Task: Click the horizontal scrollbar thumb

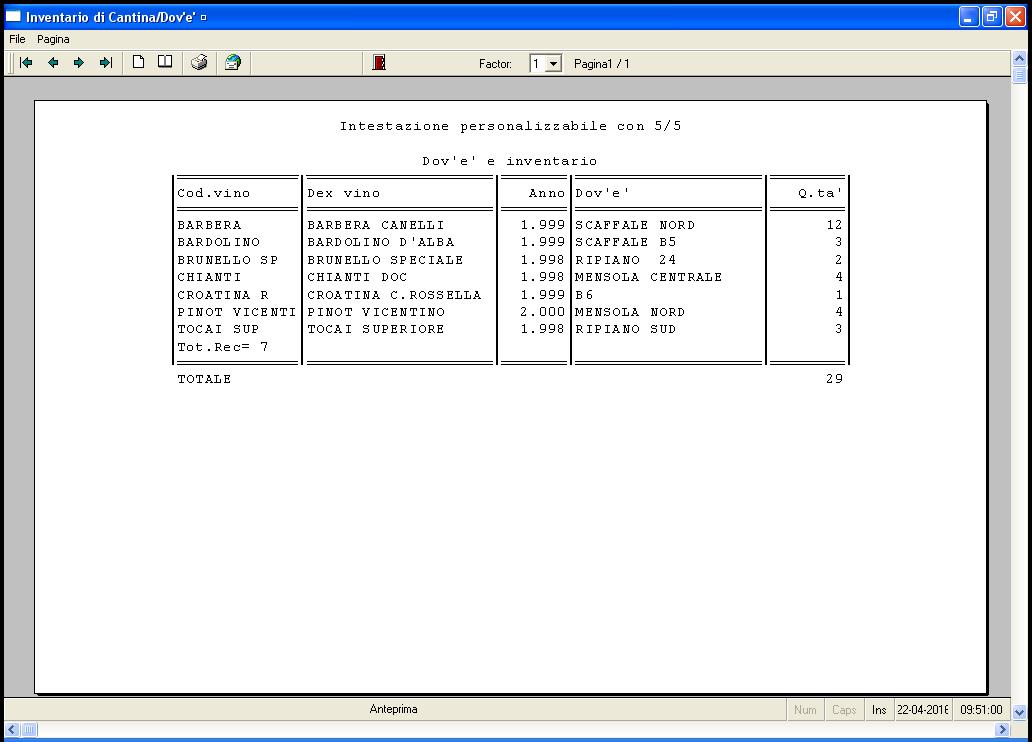Action: tap(30, 729)
